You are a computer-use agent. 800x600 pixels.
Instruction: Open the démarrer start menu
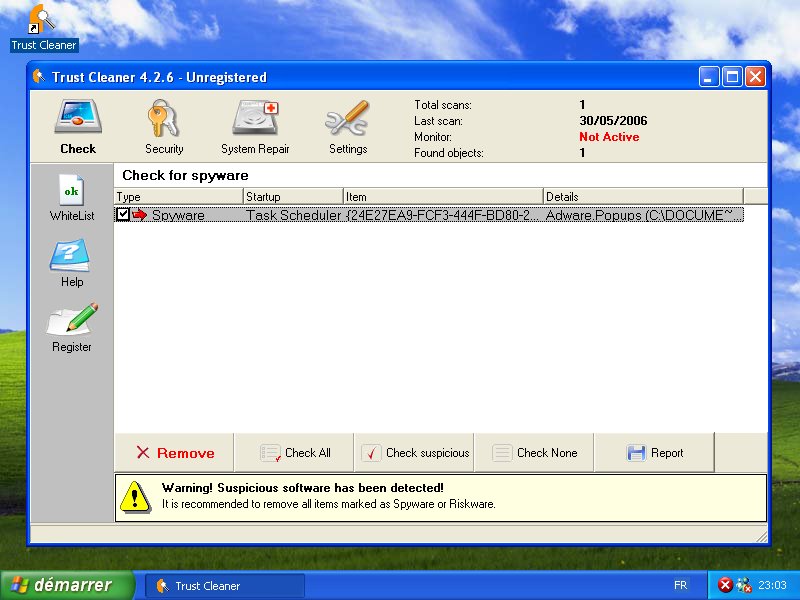point(67,585)
